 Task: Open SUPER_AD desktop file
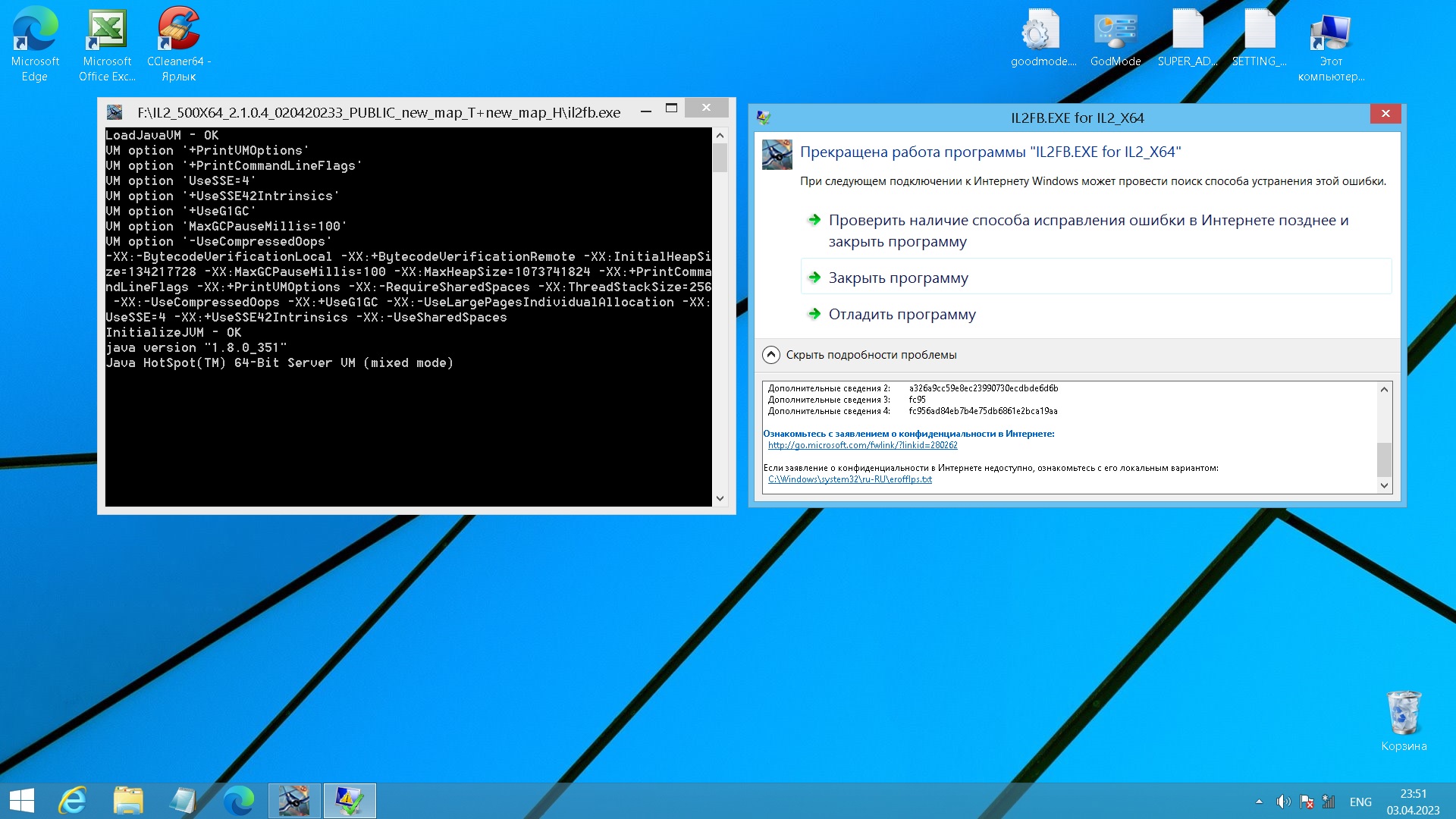click(x=1187, y=38)
